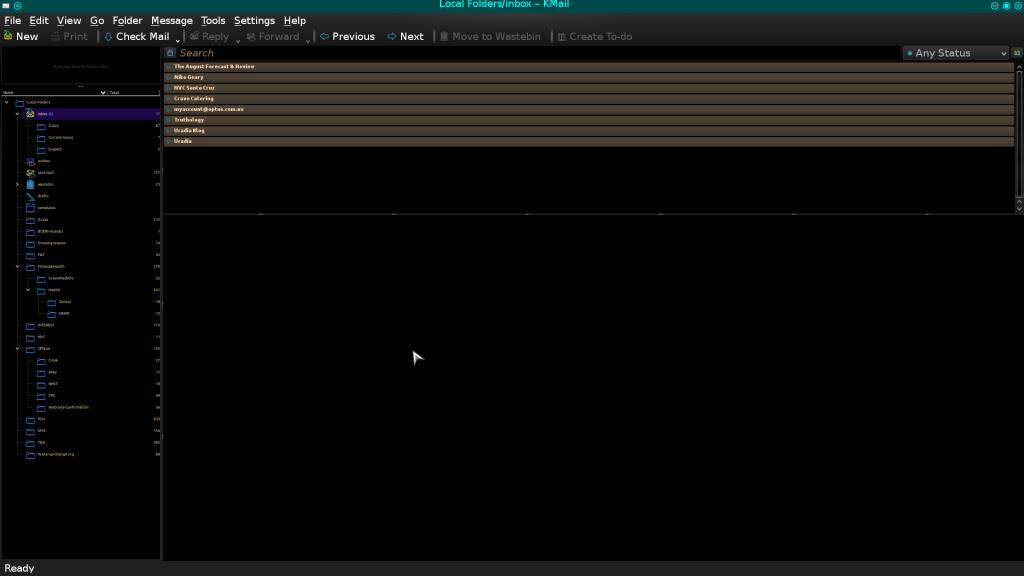
Task: Go to Next message
Action: tap(406, 37)
